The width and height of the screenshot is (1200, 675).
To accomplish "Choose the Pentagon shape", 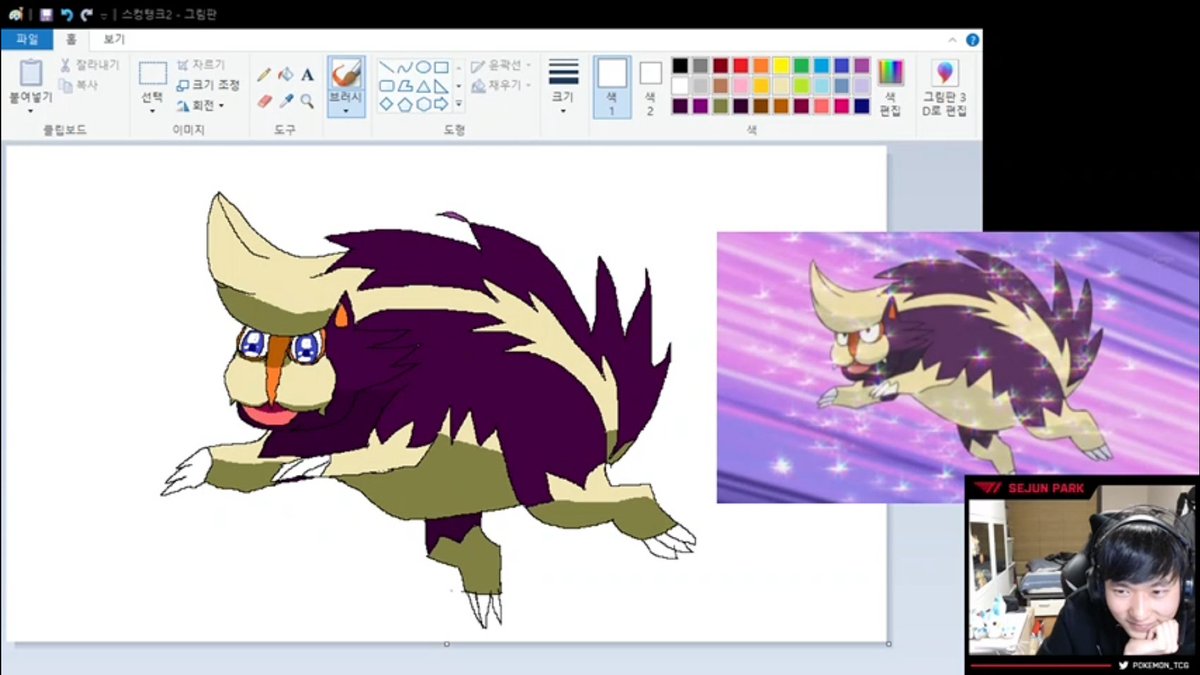I will (x=405, y=104).
